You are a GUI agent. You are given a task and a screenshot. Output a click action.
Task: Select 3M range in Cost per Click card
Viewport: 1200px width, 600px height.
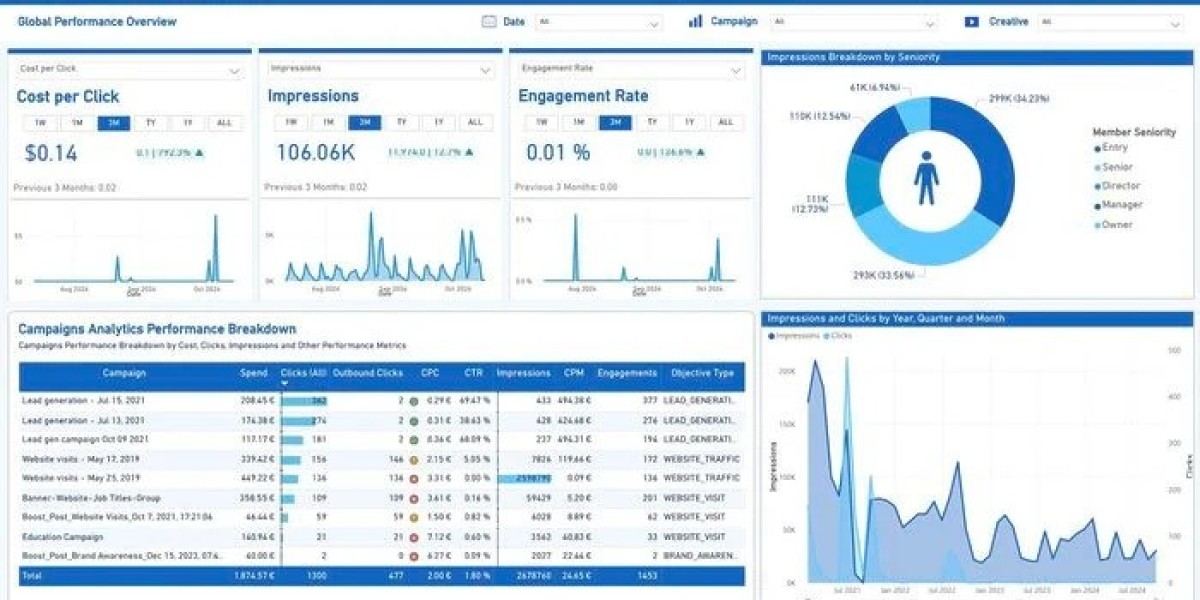(114, 123)
